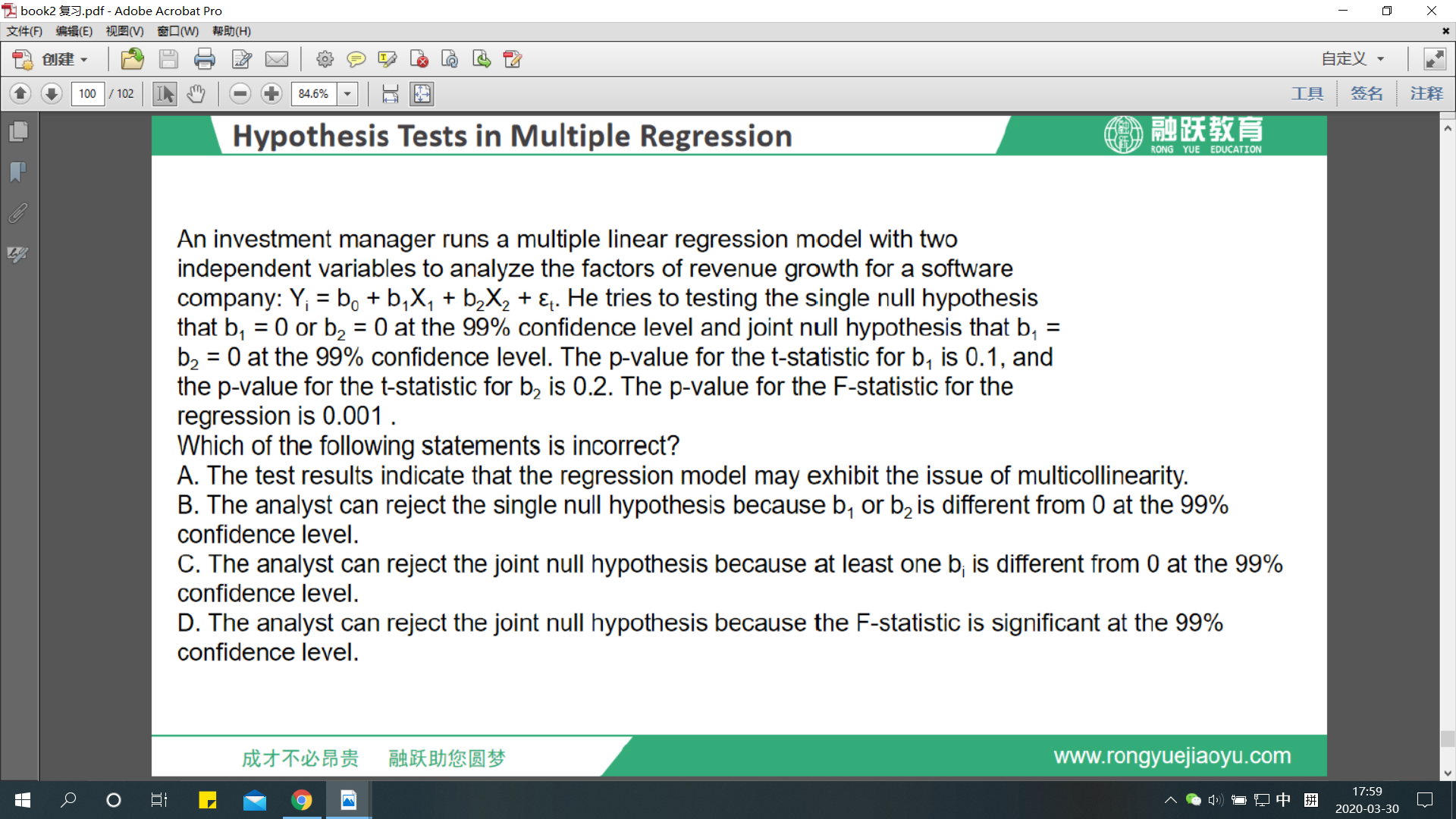Toggle Fit Width scrolling mode
Image resolution: width=1456 pixels, height=819 pixels.
[390, 94]
